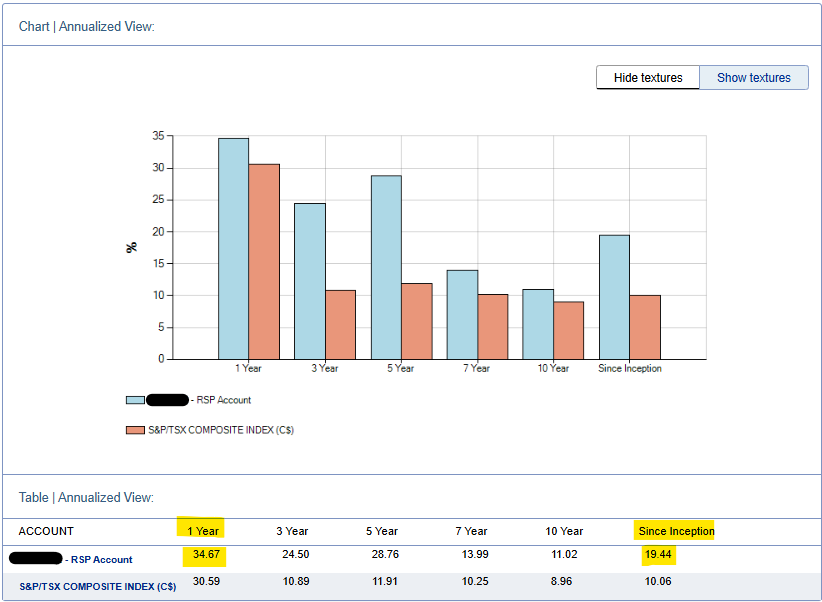Click the RSP value 19.44
Screen dimensions: 822x602
(x=658, y=554)
